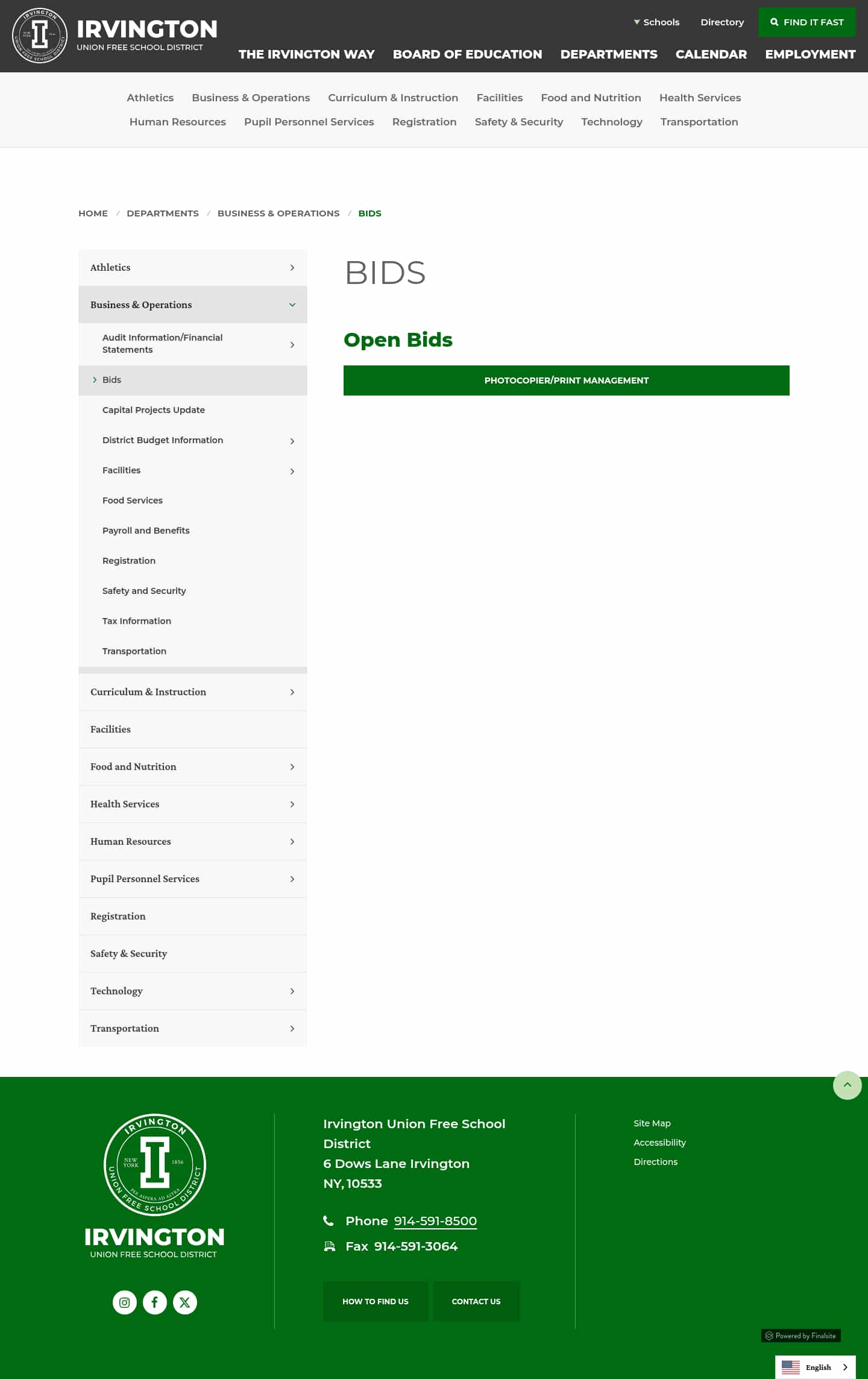Expand the sidebar Transportation chevron at bottom
Image resolution: width=868 pixels, height=1379 pixels.
[292, 1029]
